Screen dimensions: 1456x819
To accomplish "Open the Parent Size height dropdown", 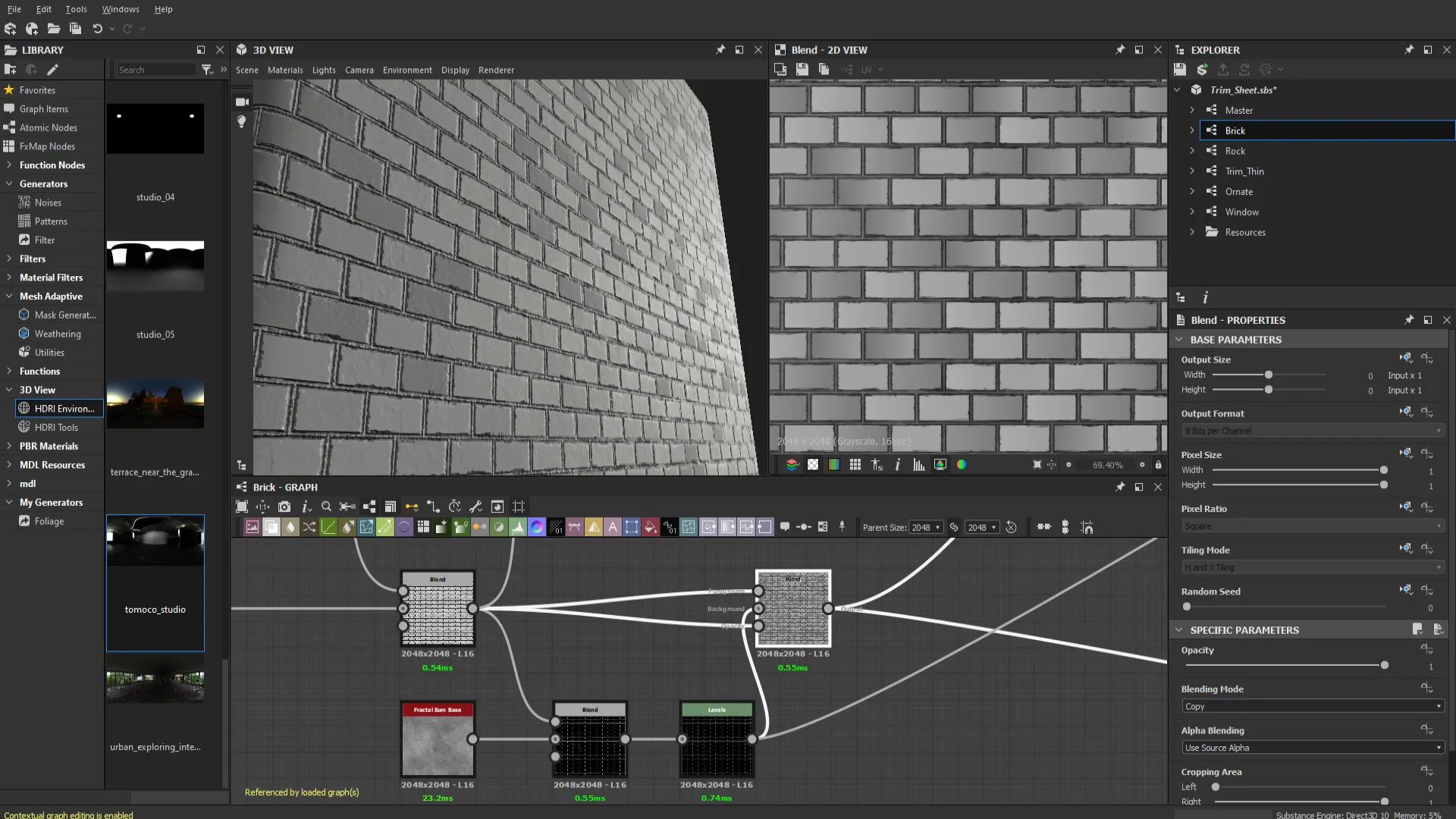I will (982, 528).
